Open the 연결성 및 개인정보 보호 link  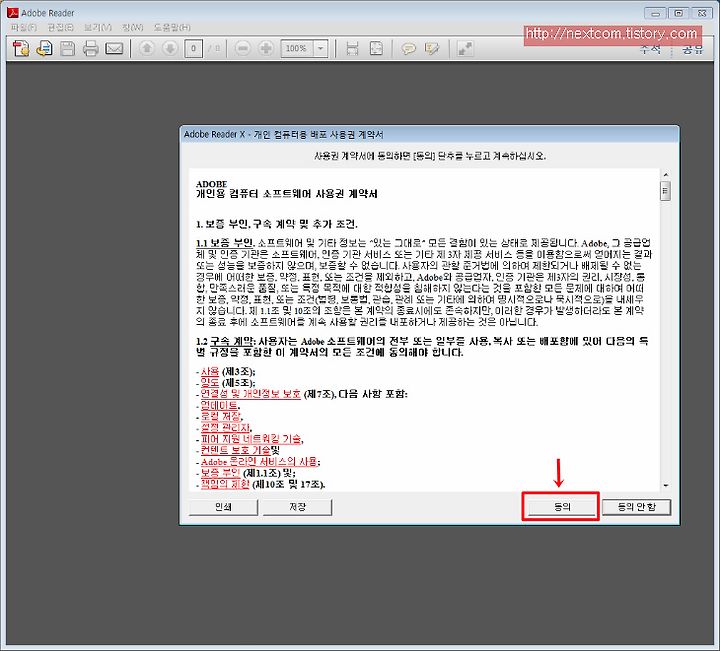(x=251, y=394)
